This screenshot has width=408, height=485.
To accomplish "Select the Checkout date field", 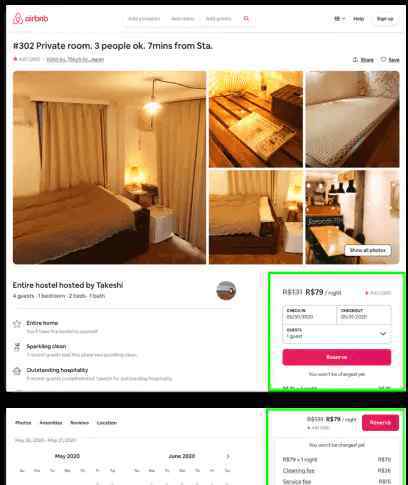I will tap(364, 314).
